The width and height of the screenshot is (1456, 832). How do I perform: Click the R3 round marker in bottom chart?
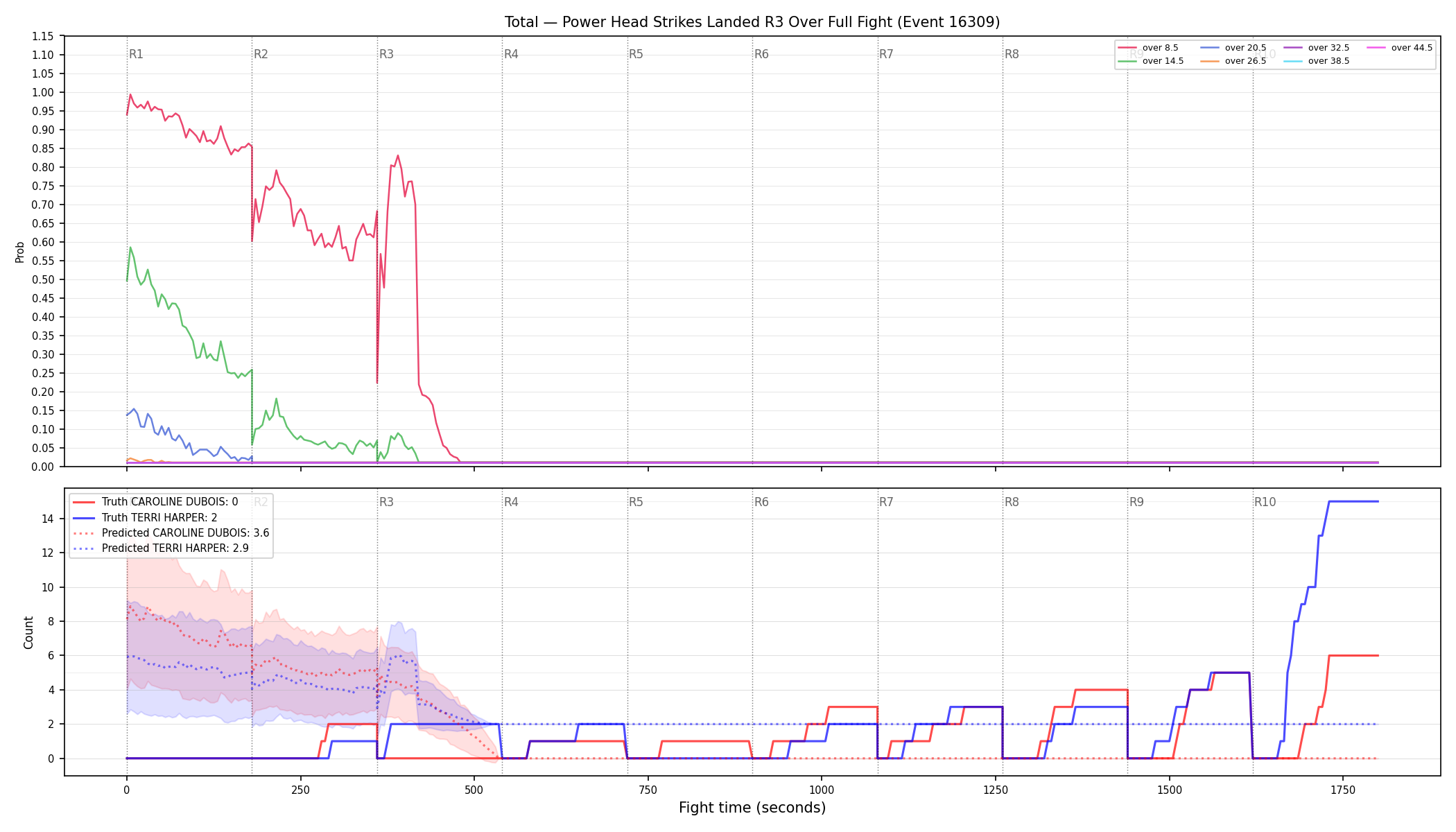[x=386, y=502]
